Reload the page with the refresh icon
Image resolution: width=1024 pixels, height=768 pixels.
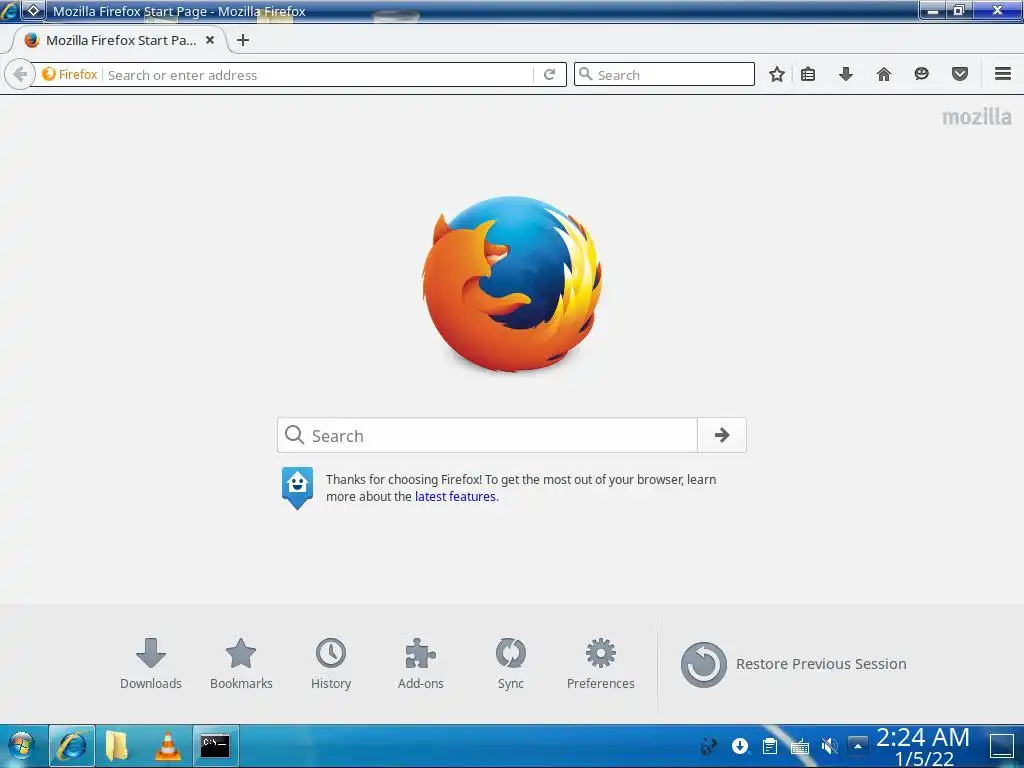(549, 74)
